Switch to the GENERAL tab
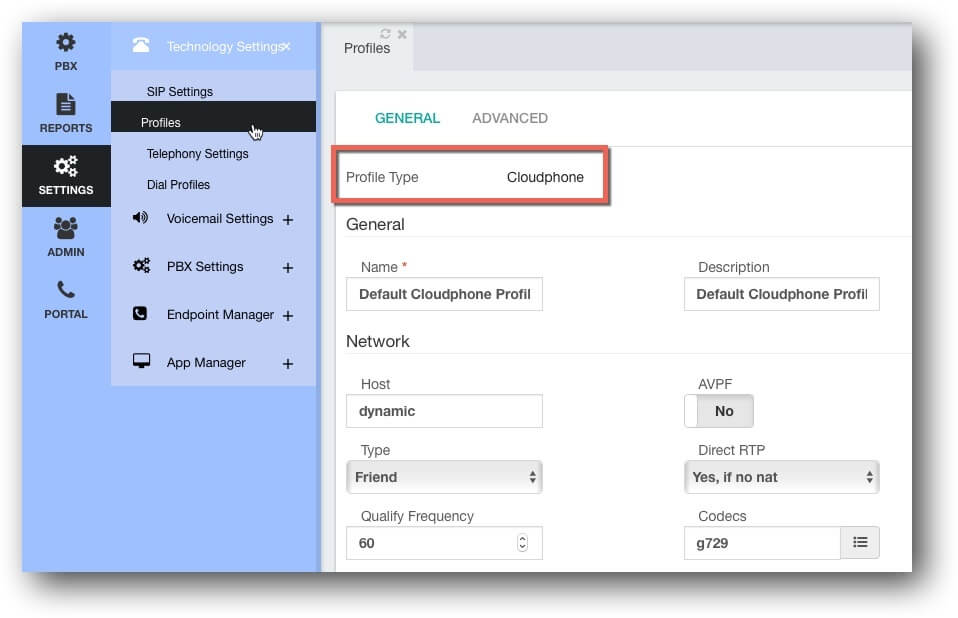The height and width of the screenshot is (618, 958). tap(408, 118)
